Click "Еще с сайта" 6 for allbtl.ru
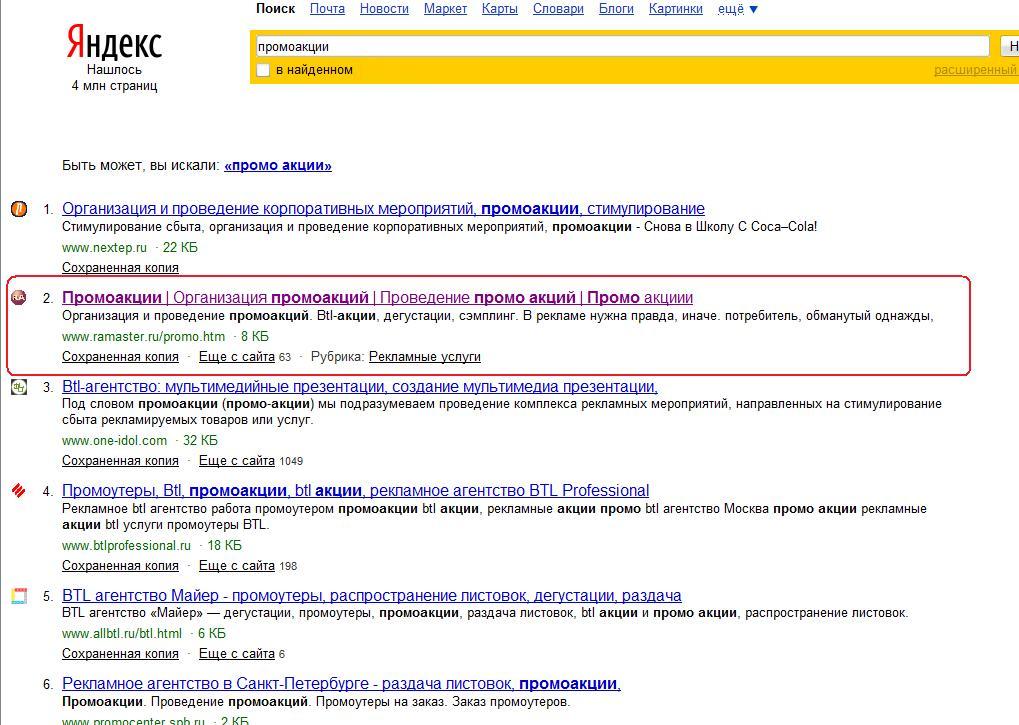This screenshot has height=725, width=1019. pyautogui.click(x=237, y=654)
